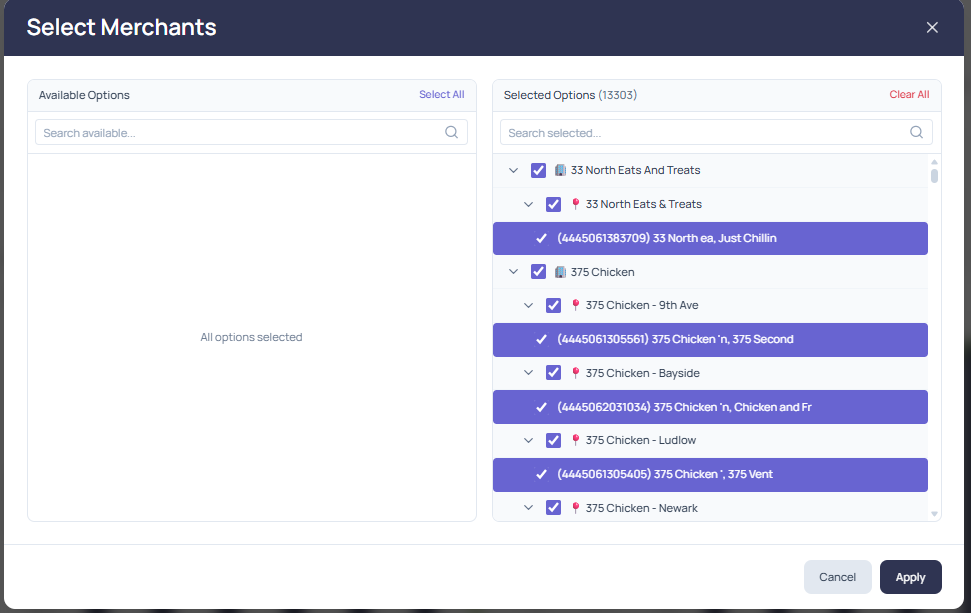Click the selected list scrollbar thumb
971x613 pixels.
click(x=934, y=176)
